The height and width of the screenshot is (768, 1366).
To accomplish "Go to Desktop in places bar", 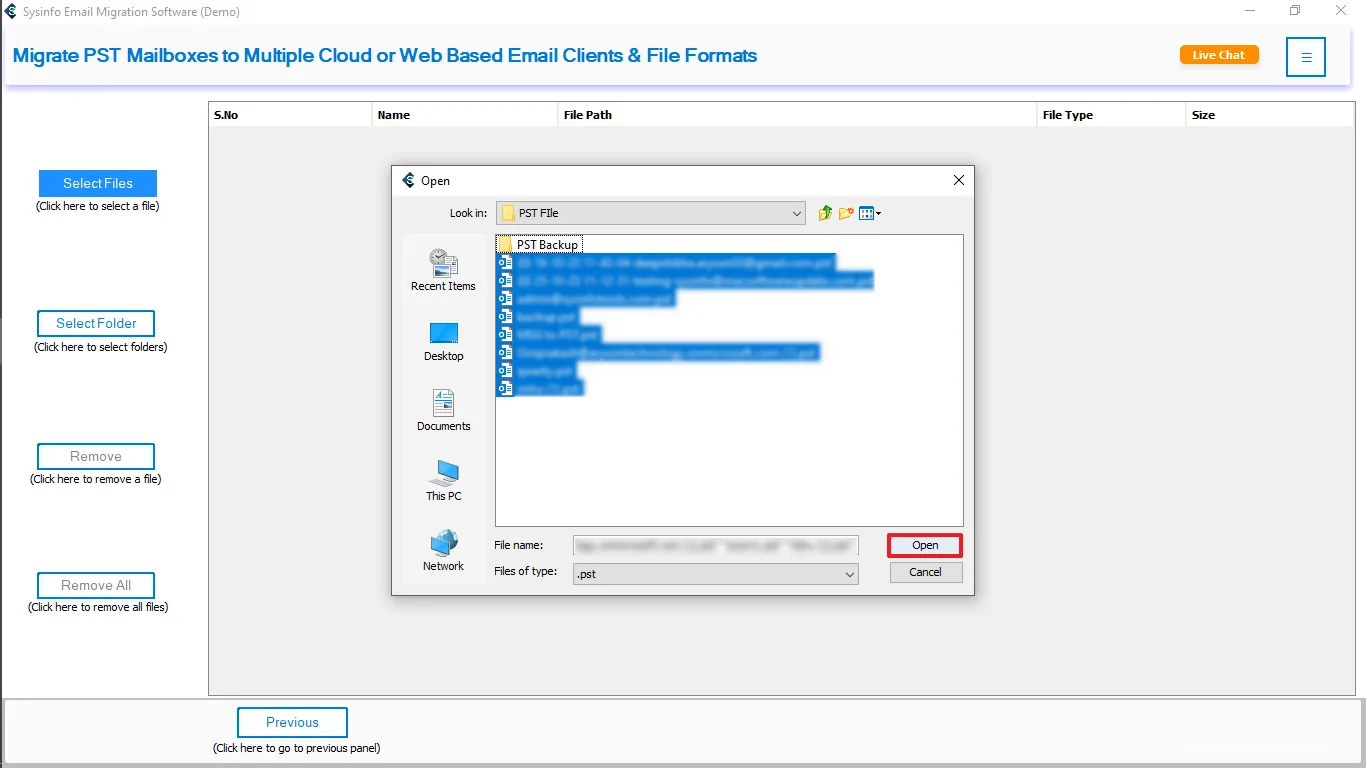I will tap(443, 341).
